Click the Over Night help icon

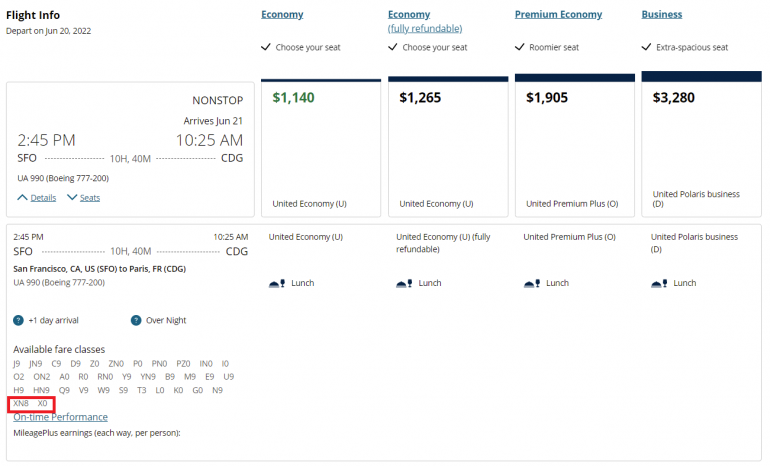[136, 320]
